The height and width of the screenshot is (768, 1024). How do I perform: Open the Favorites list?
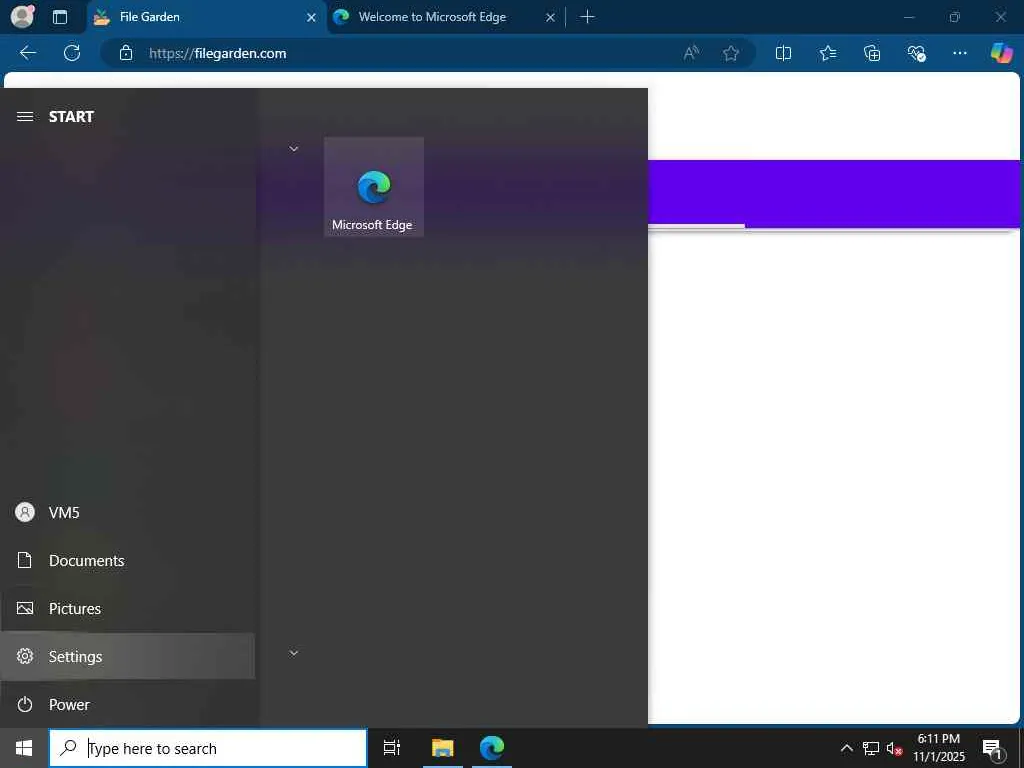coord(827,53)
